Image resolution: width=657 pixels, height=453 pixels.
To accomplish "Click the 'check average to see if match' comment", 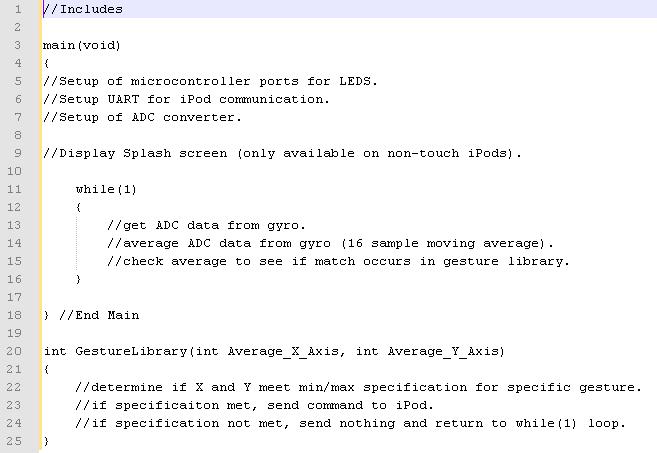I will click(x=339, y=261).
